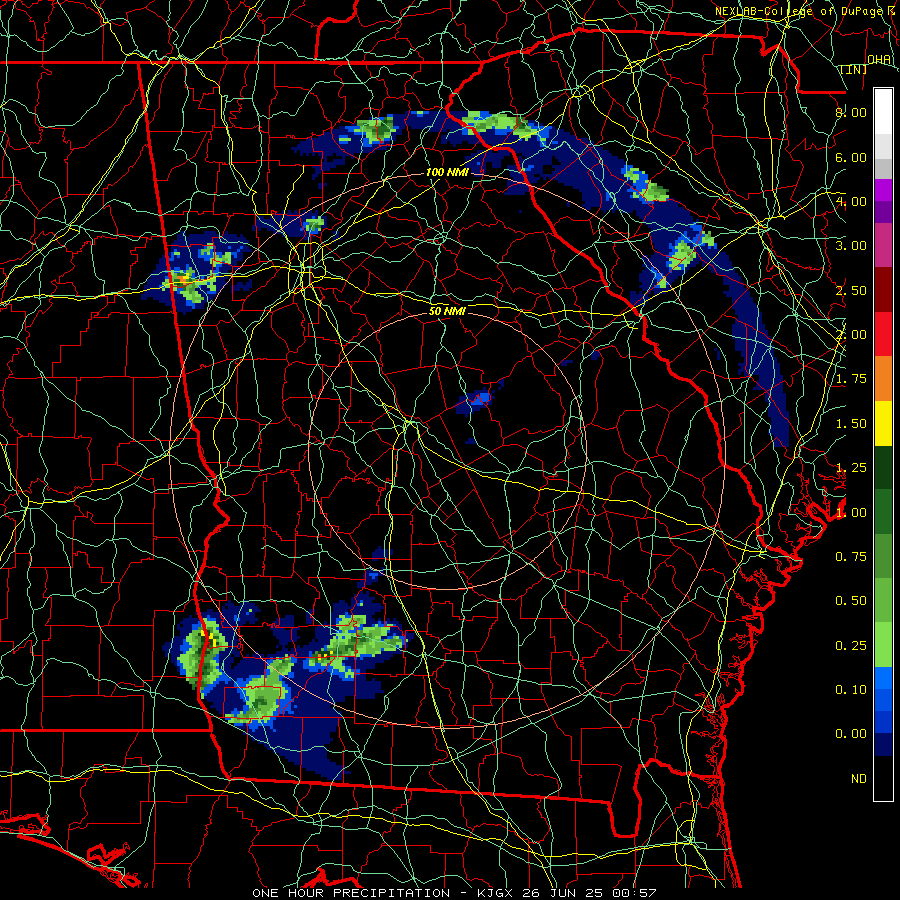
Task: Click the 50 NMI range ring label
Action: pyautogui.click(x=447, y=311)
